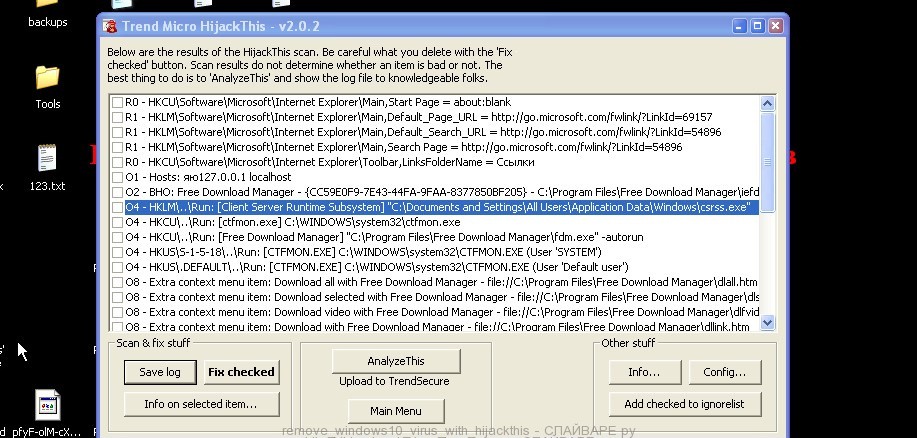
Task: Open the Info... button
Action: [x=644, y=372]
